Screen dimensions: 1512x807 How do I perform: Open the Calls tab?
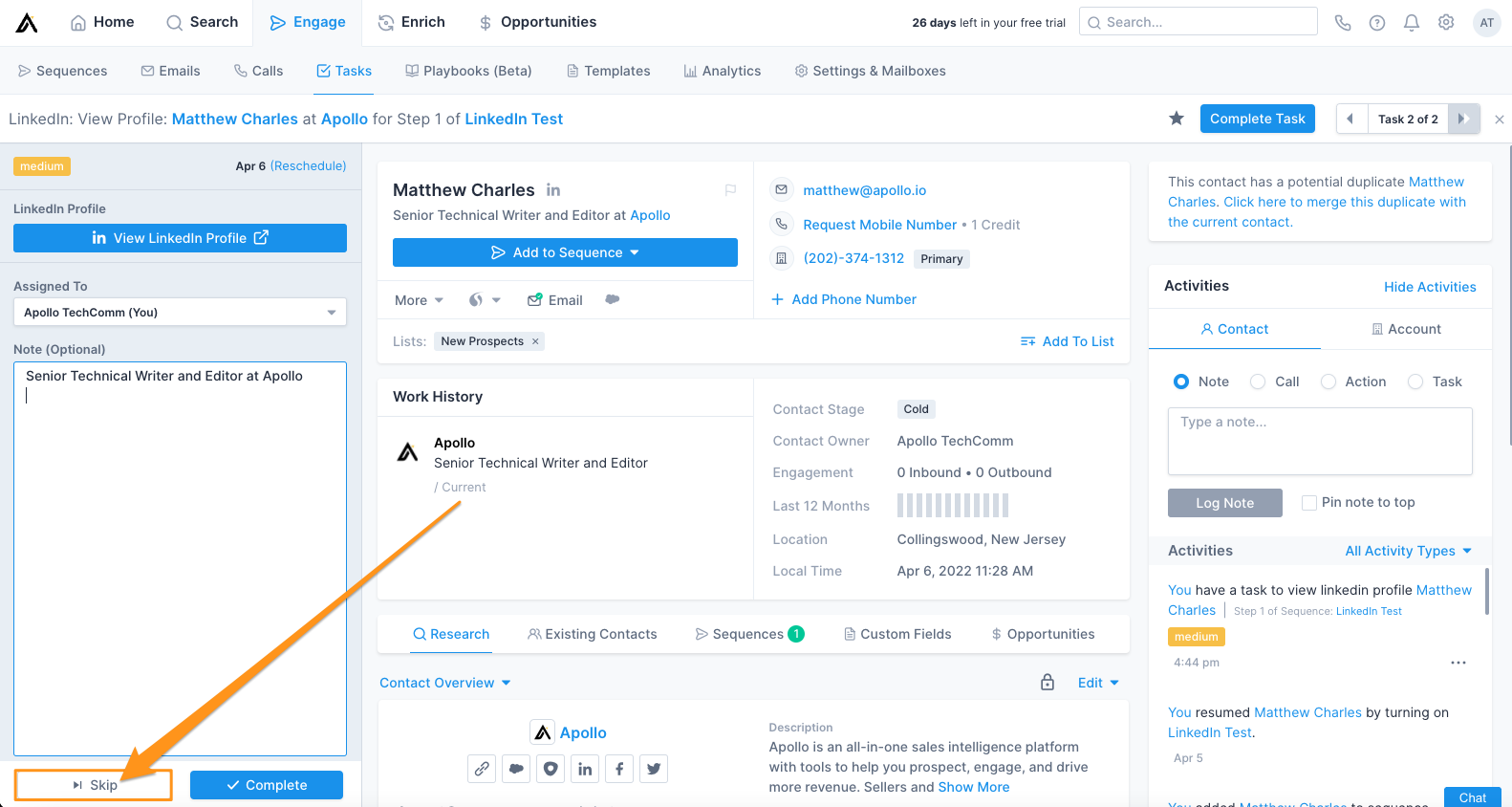[x=258, y=71]
